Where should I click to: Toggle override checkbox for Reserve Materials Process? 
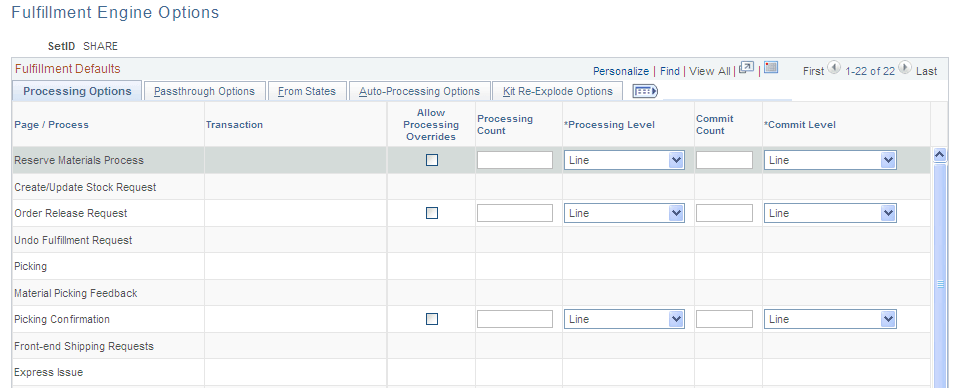432,160
